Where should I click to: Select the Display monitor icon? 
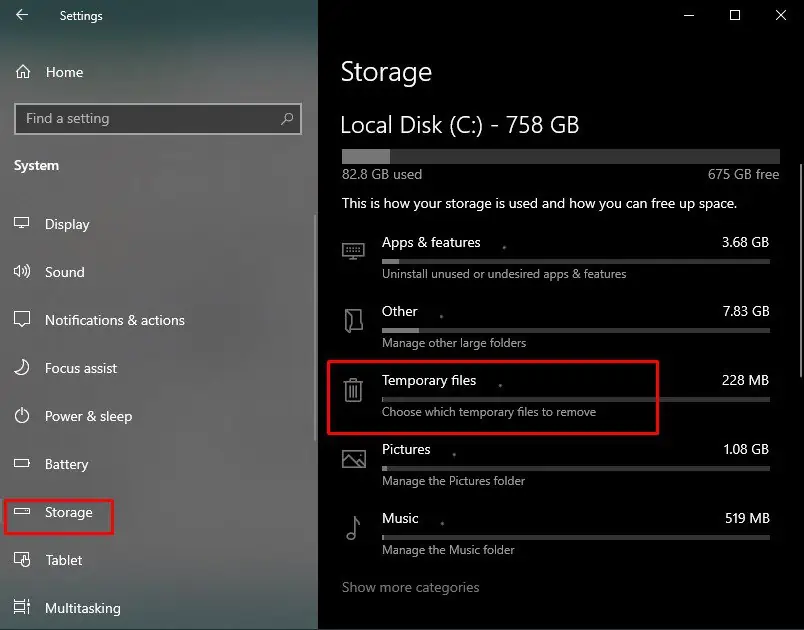click(22, 223)
